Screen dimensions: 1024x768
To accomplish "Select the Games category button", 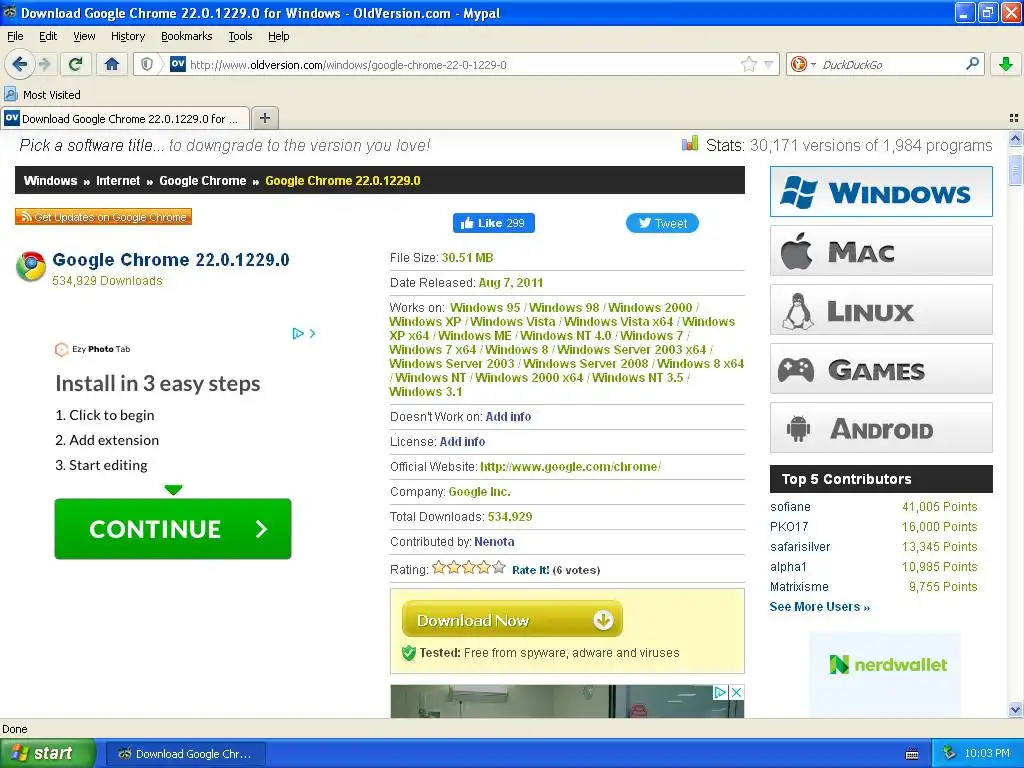I will [881, 369].
